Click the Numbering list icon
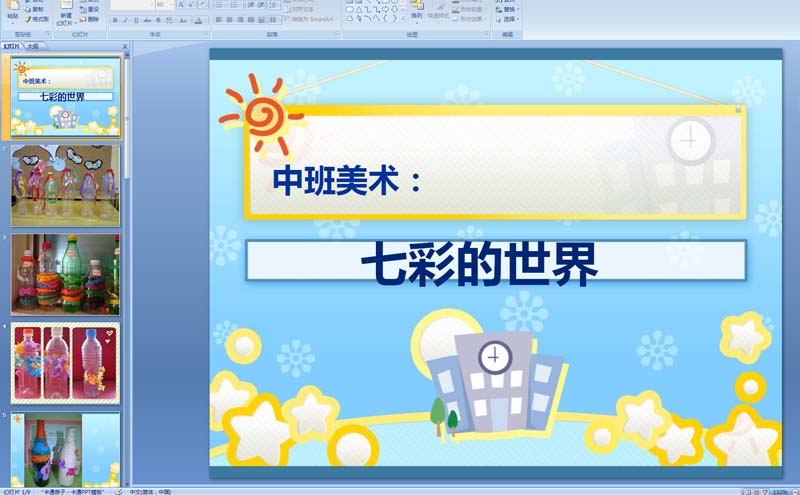 [x=235, y=5]
